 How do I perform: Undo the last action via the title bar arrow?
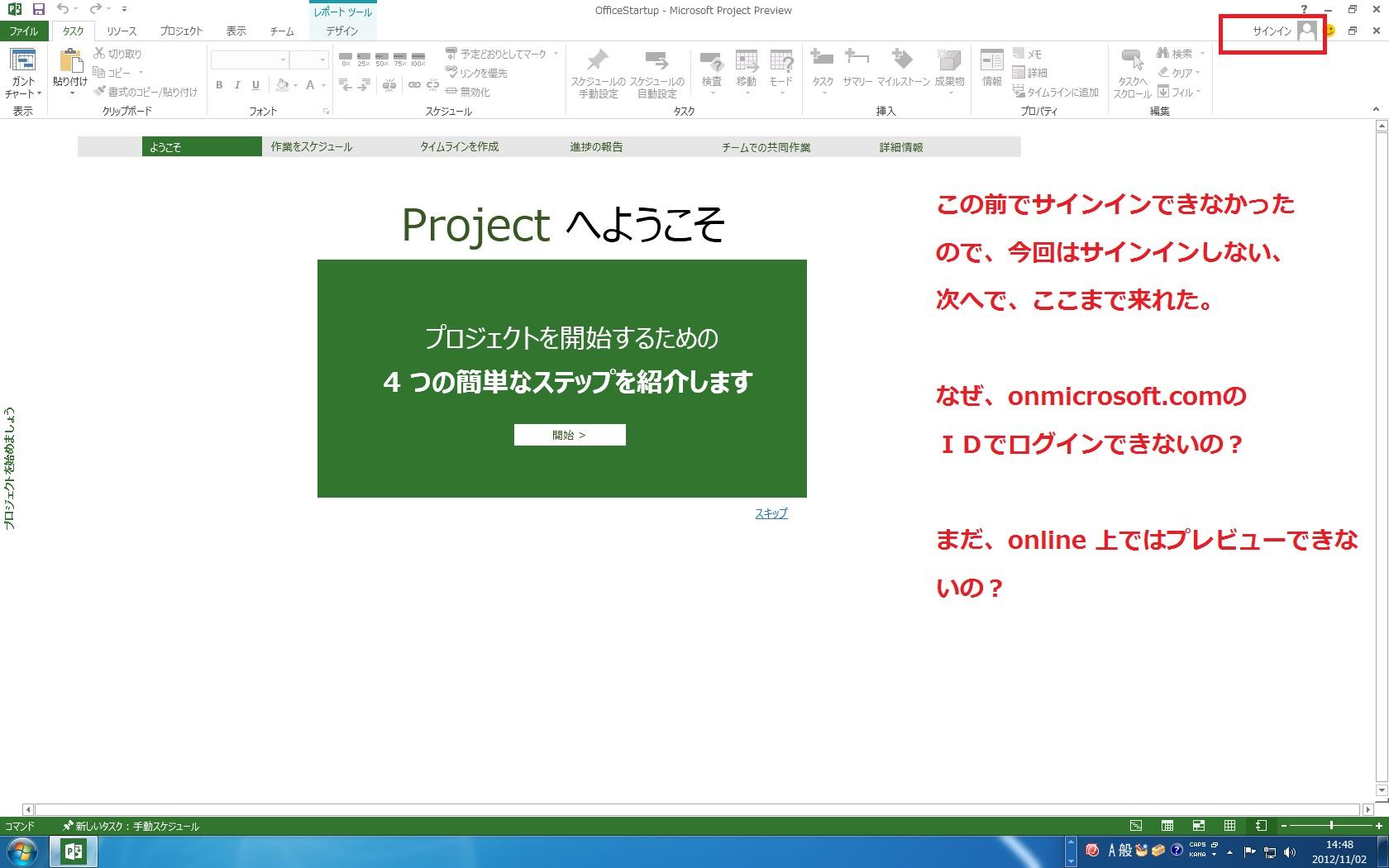coord(62,10)
